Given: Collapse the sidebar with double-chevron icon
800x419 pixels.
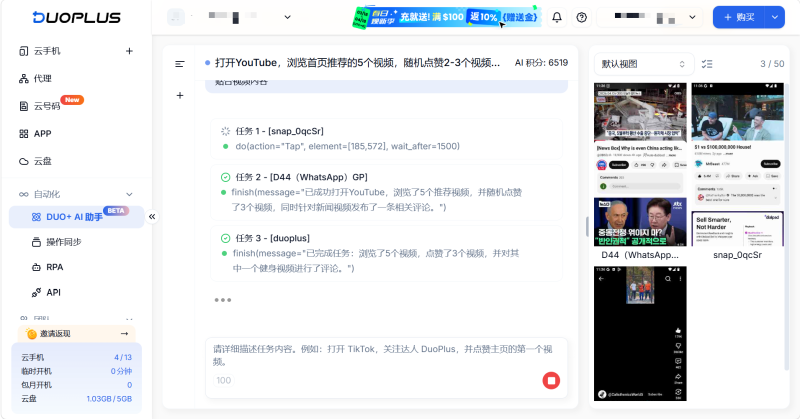Looking at the screenshot, I should pyautogui.click(x=152, y=216).
